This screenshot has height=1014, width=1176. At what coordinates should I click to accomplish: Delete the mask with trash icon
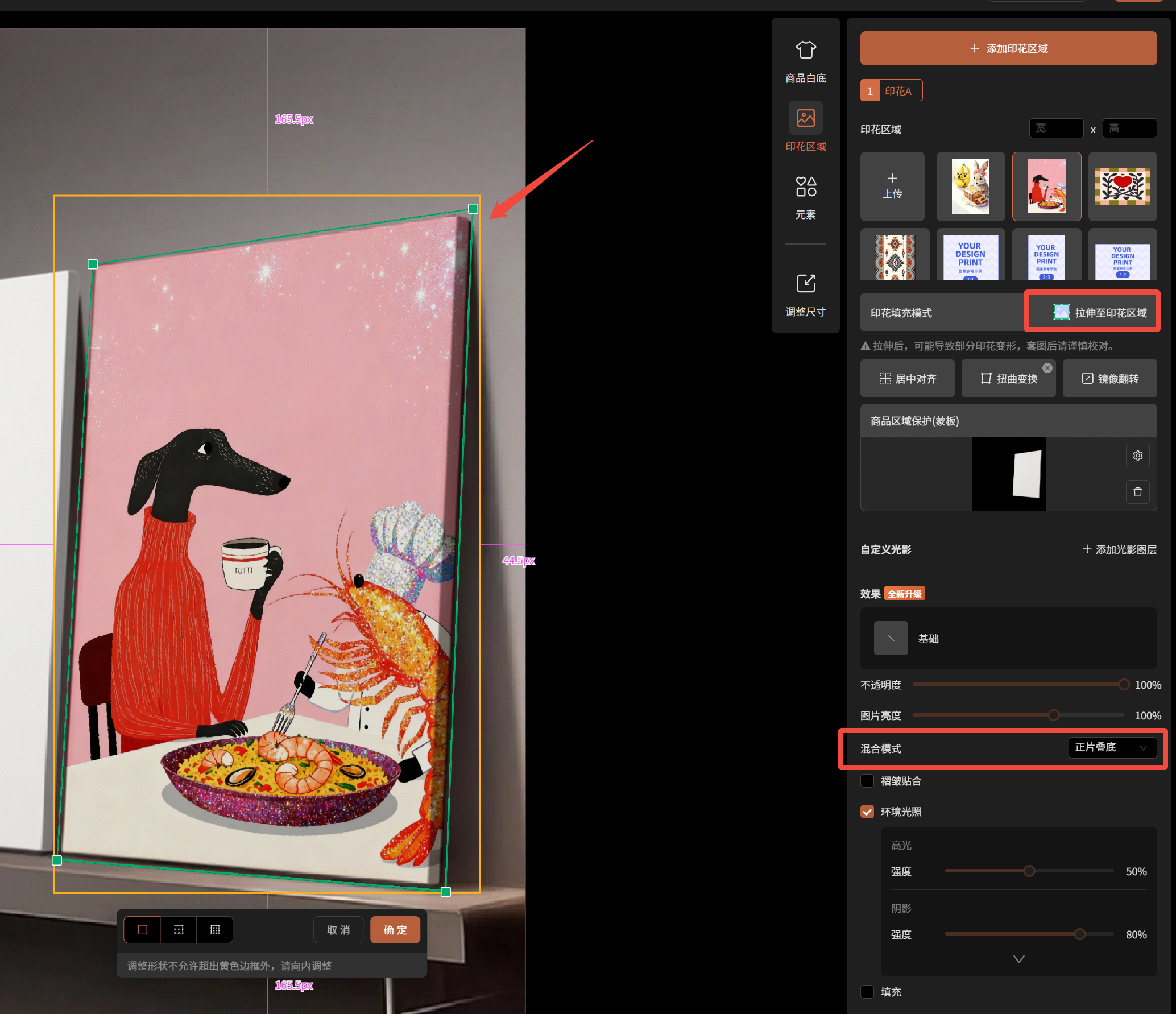point(1137,492)
